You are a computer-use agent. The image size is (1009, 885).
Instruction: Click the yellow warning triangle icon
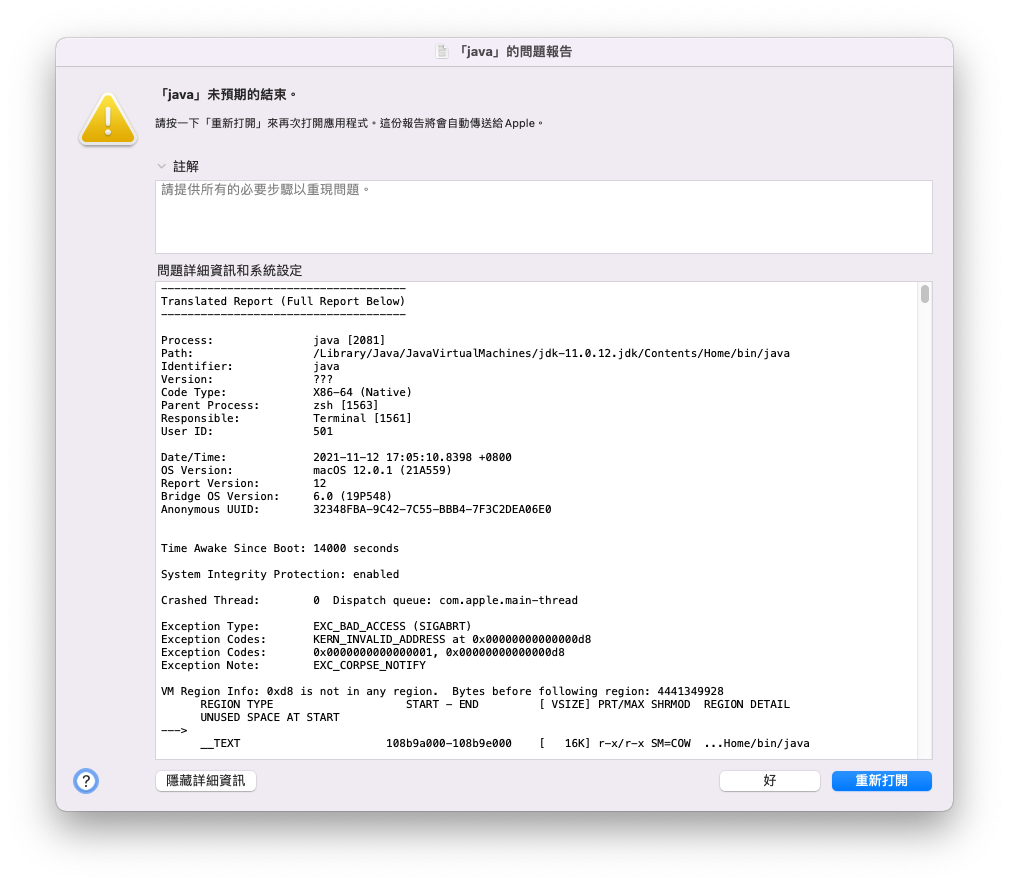[107, 119]
